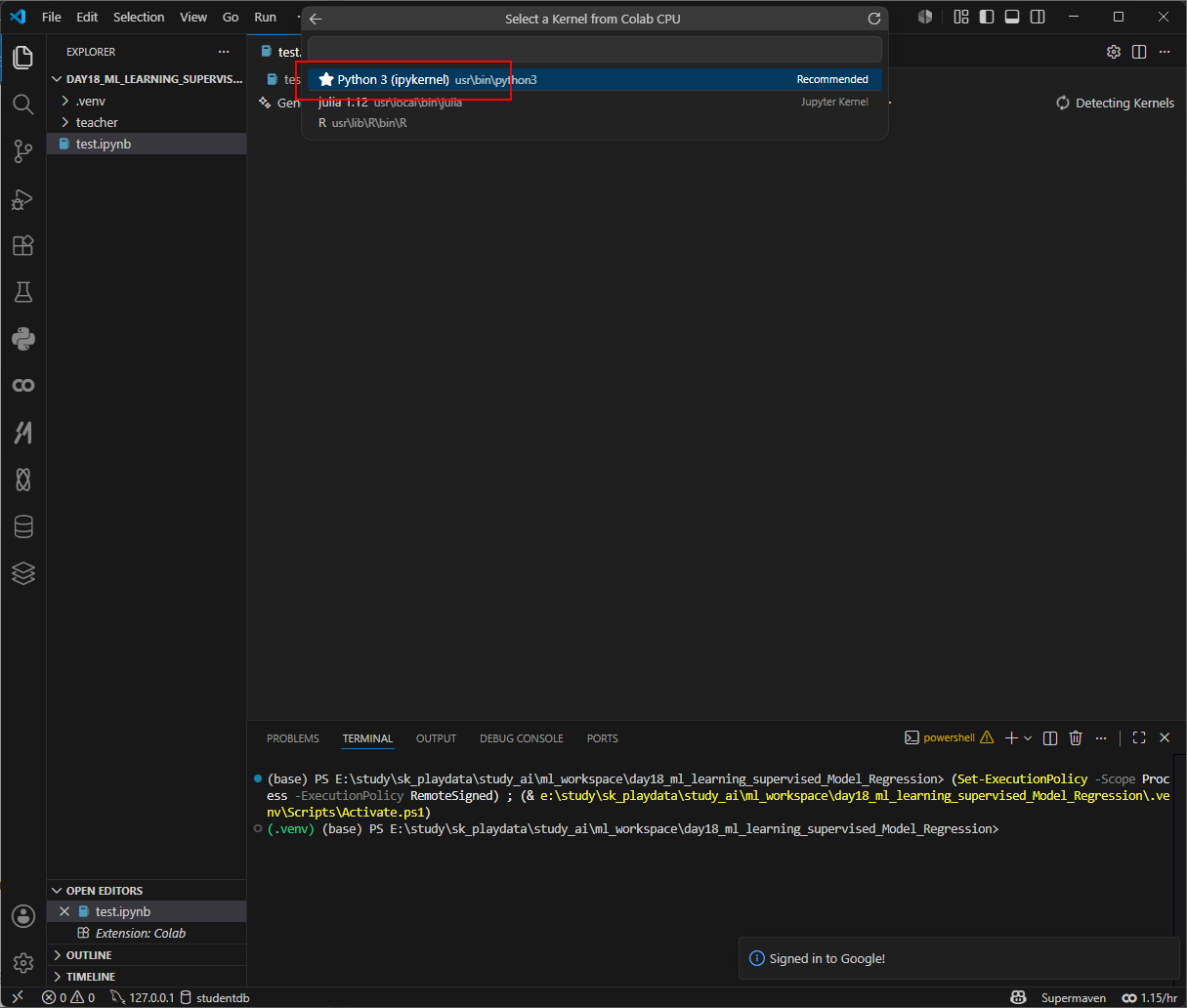
Task: Open the View menu
Action: (x=193, y=17)
